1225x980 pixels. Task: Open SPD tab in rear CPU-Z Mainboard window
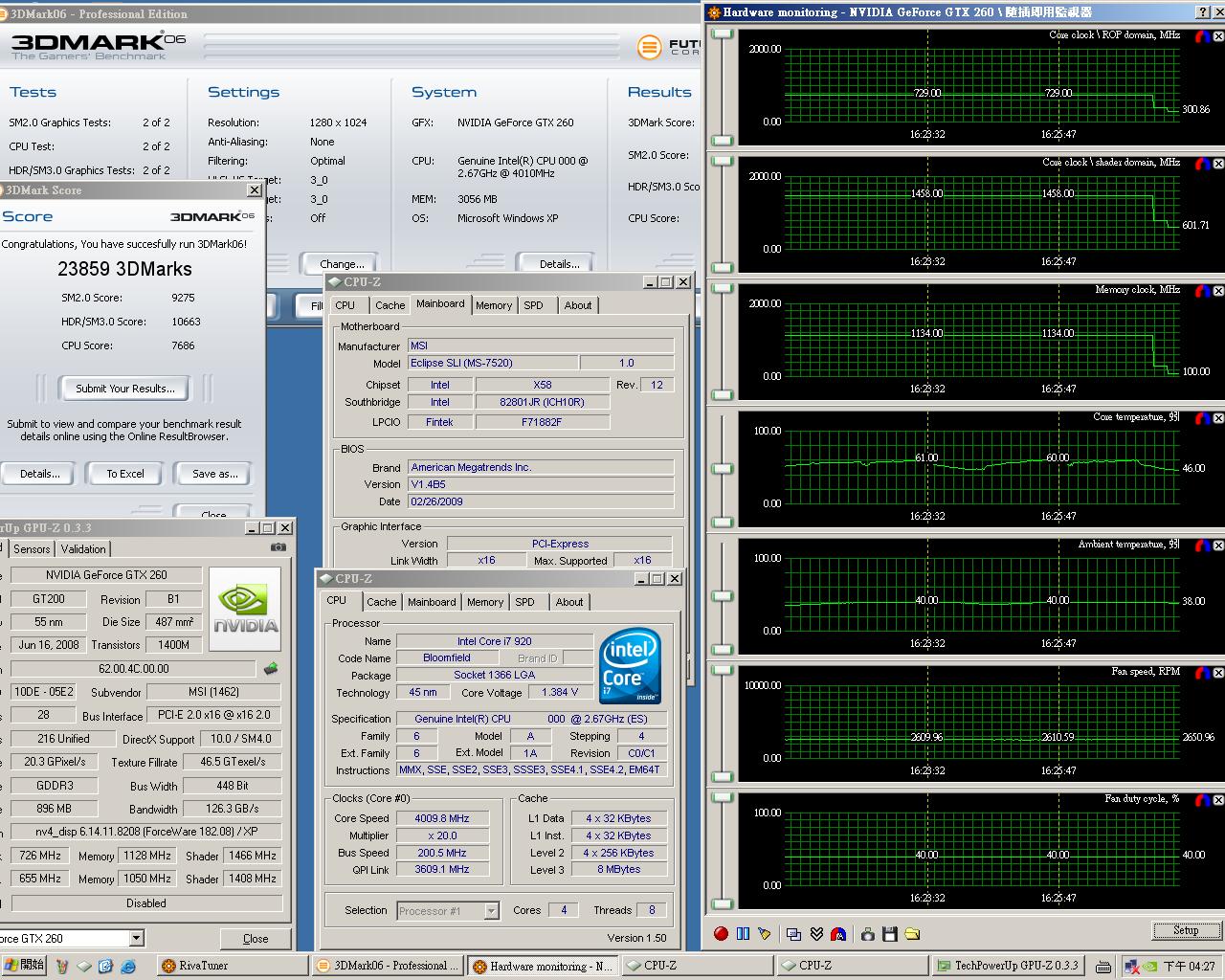coord(533,305)
